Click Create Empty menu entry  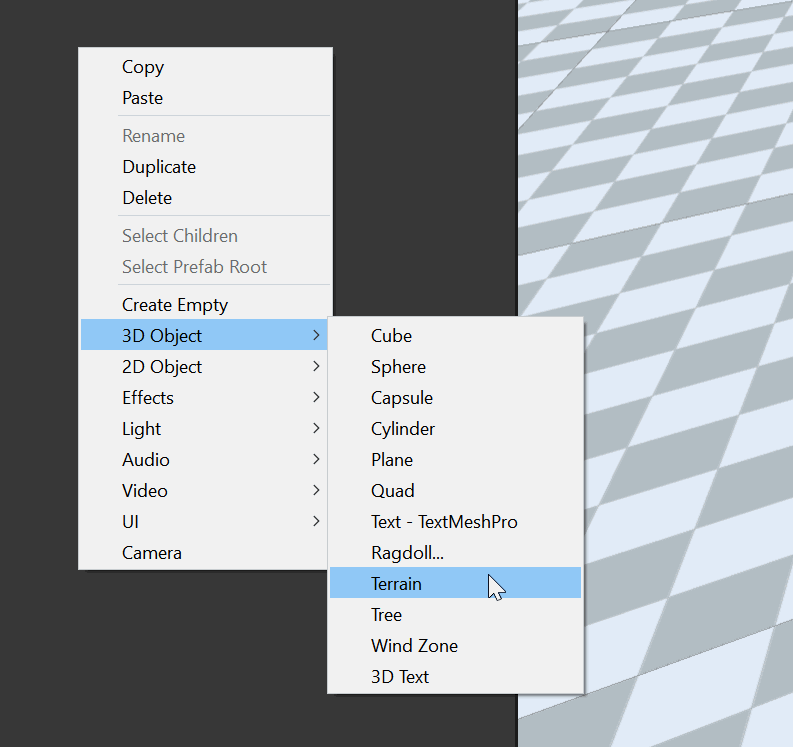click(x=175, y=305)
